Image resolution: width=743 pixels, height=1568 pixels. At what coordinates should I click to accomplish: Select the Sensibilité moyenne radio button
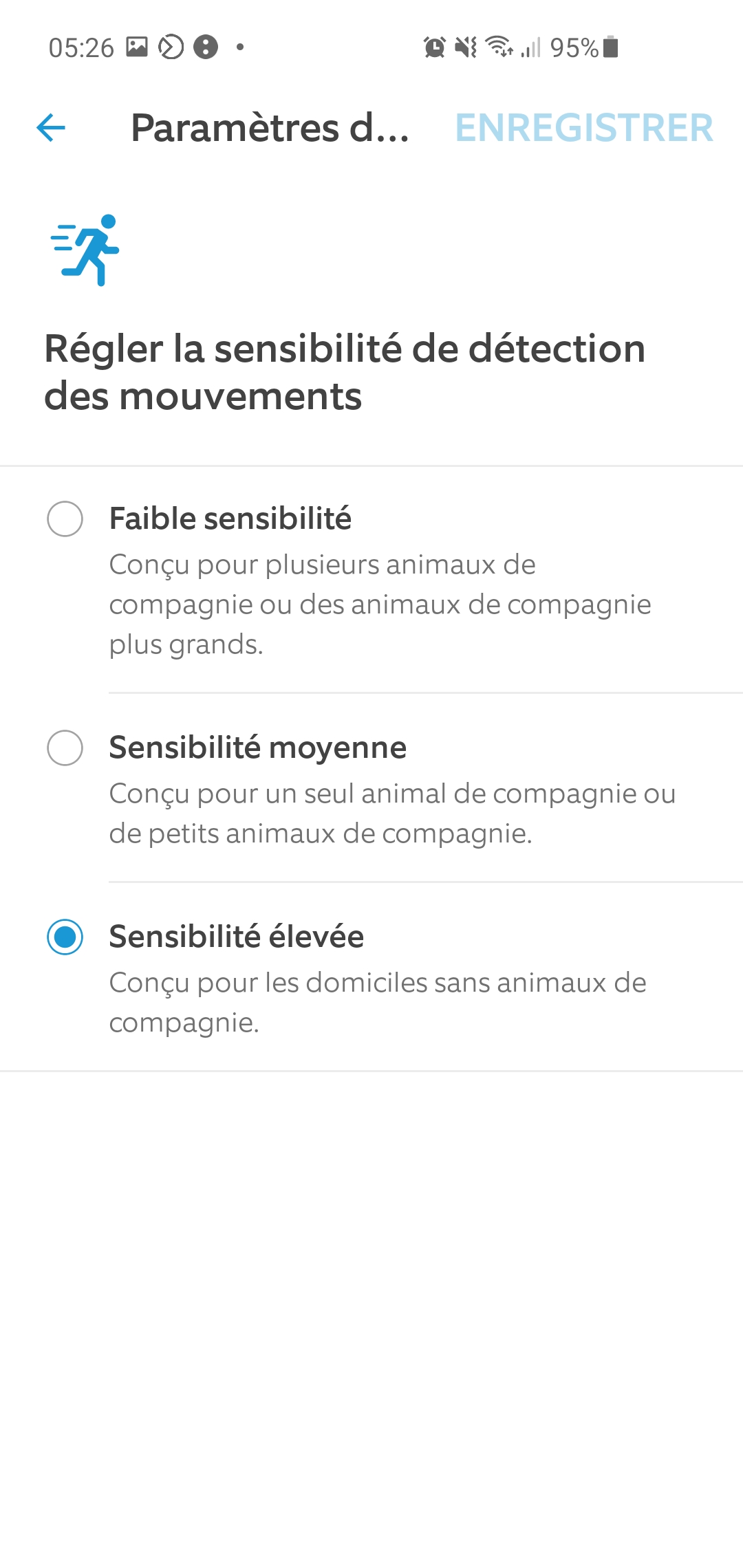(x=65, y=748)
